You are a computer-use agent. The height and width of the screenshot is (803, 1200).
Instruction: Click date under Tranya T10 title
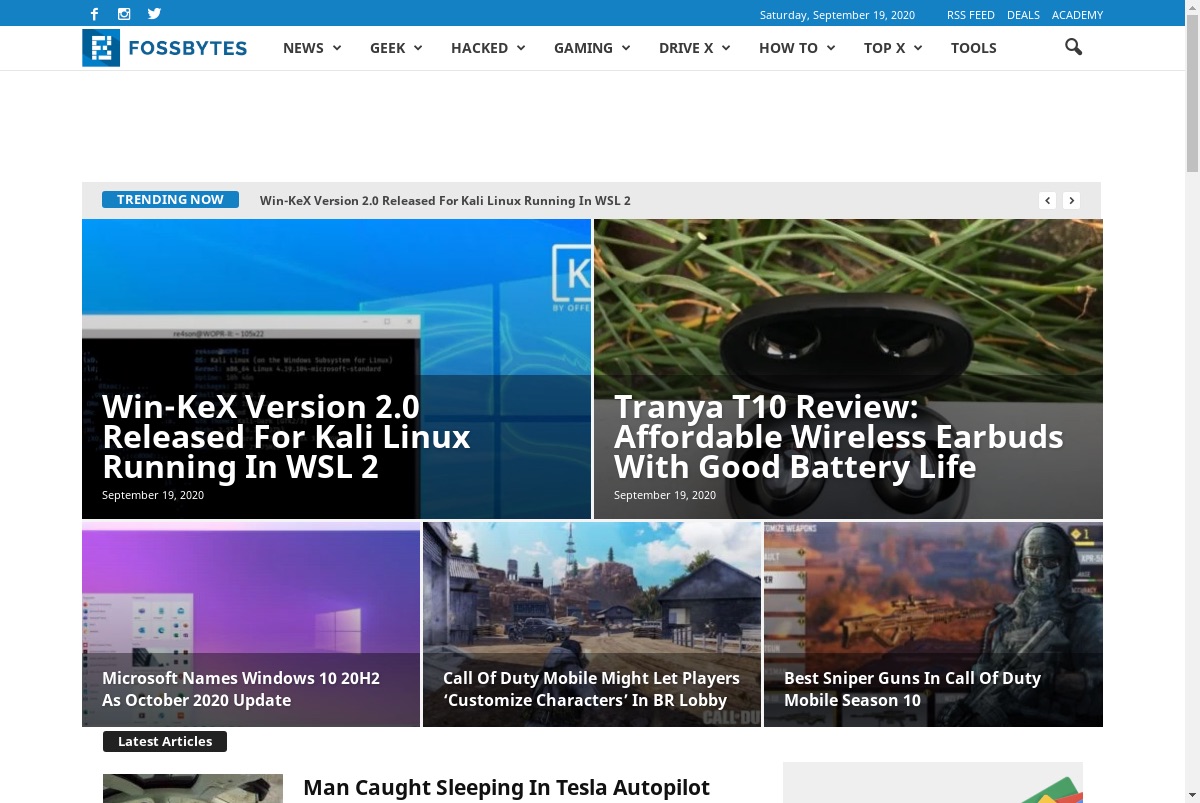tap(665, 495)
